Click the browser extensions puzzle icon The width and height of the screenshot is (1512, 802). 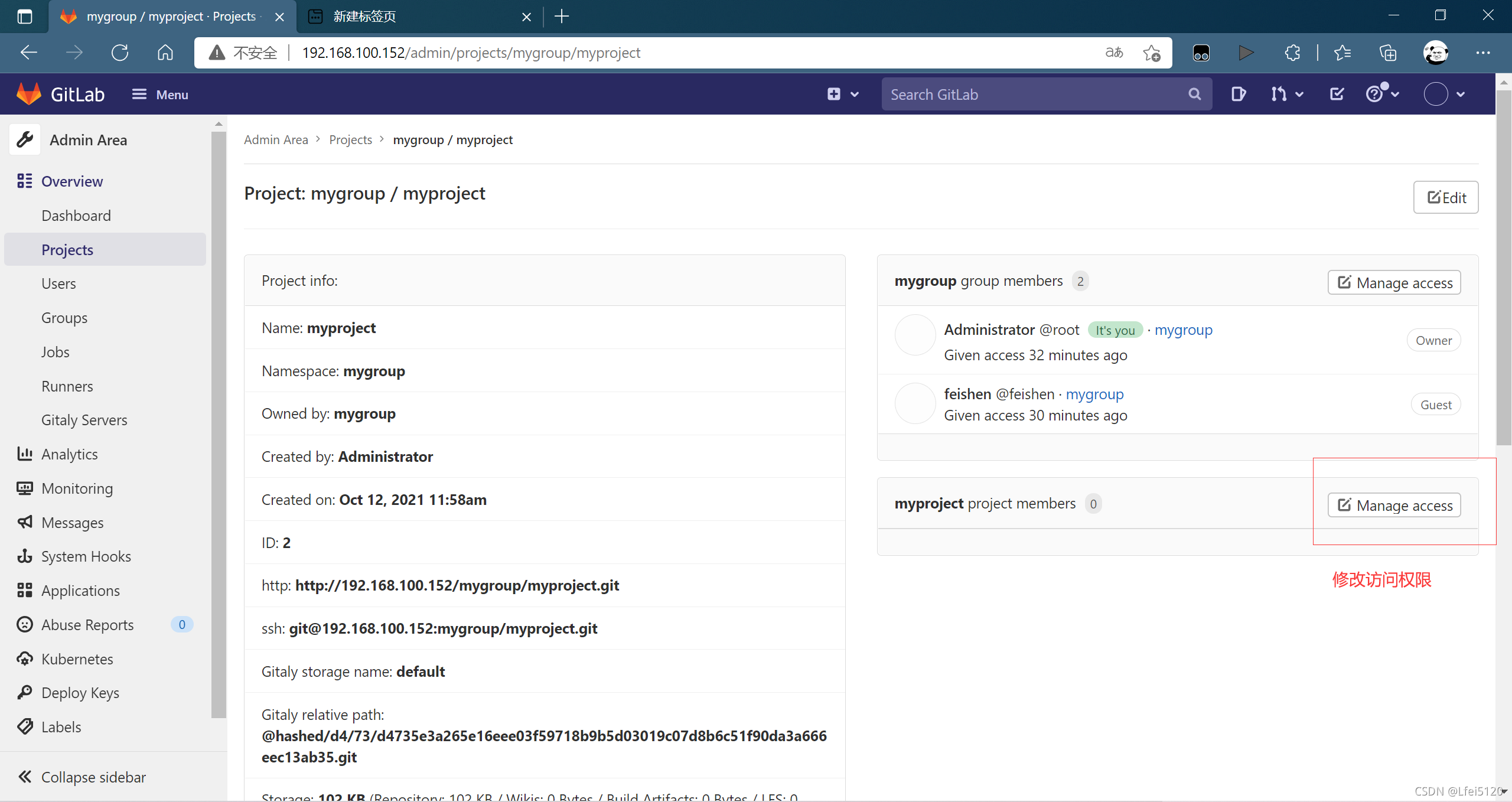coord(1292,53)
